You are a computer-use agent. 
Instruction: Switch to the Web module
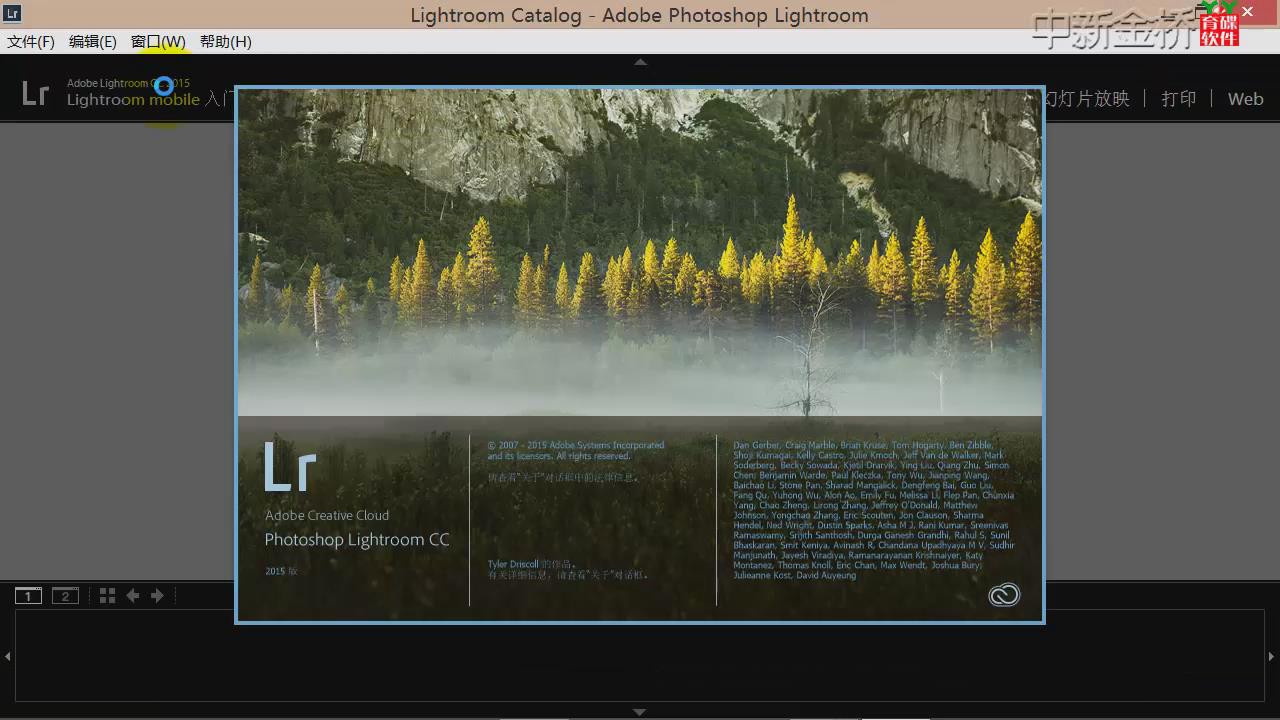[x=1245, y=99]
